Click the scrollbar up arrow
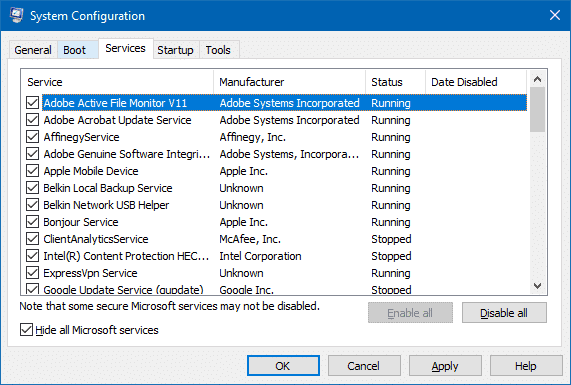The image size is (571, 385). point(537,79)
